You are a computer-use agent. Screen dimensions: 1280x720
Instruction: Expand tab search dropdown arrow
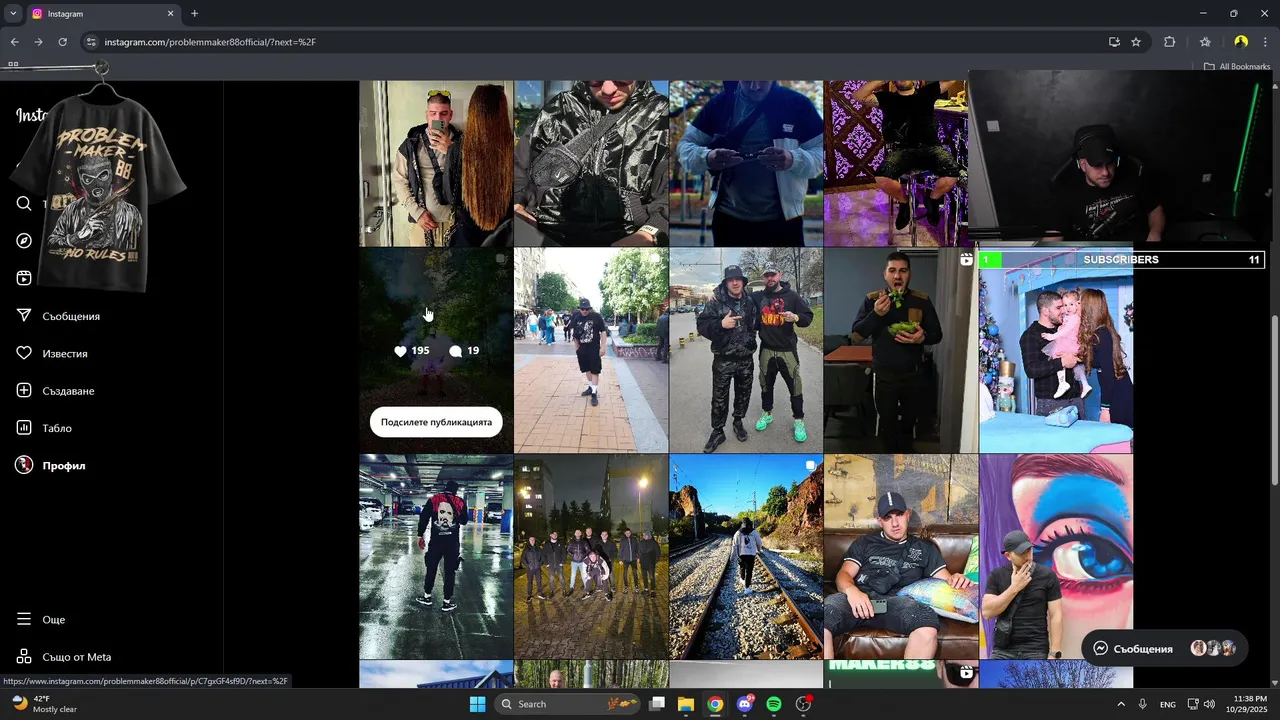pos(13,14)
